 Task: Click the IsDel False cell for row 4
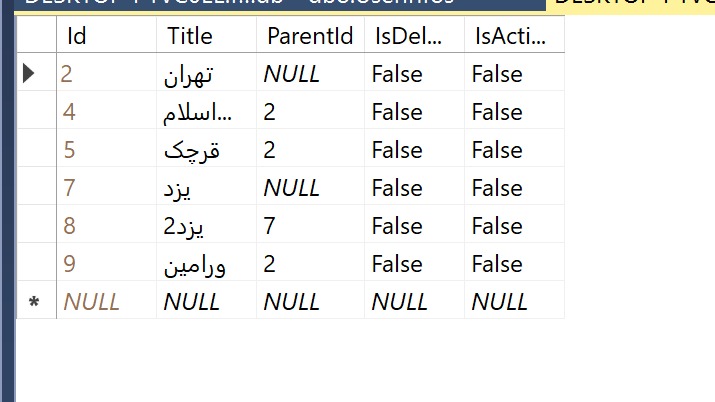(x=414, y=110)
